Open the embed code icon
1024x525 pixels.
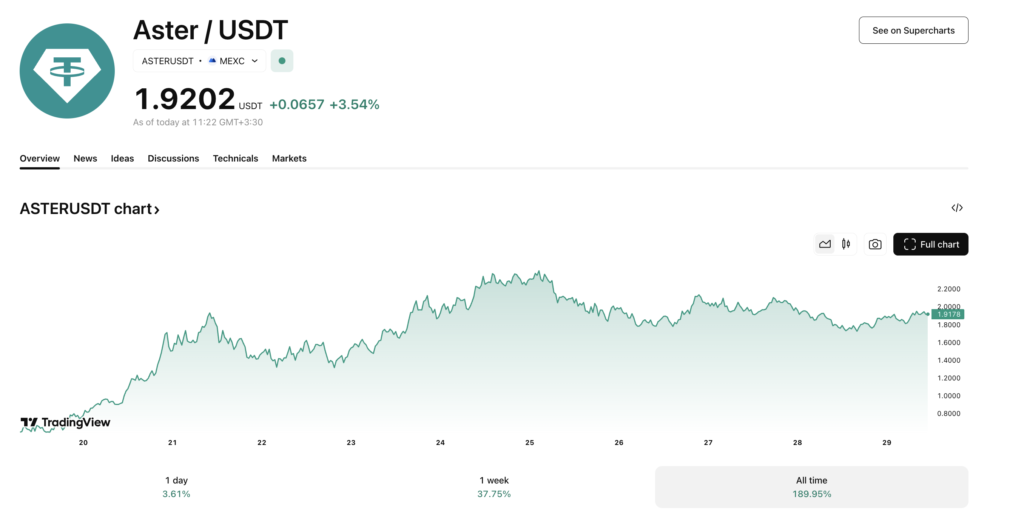click(x=957, y=208)
